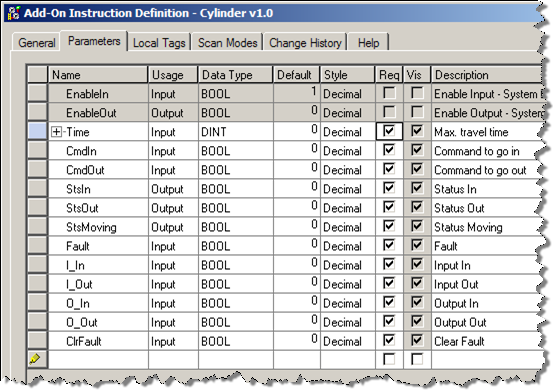Click the 'Command to go out' description

tap(480, 170)
